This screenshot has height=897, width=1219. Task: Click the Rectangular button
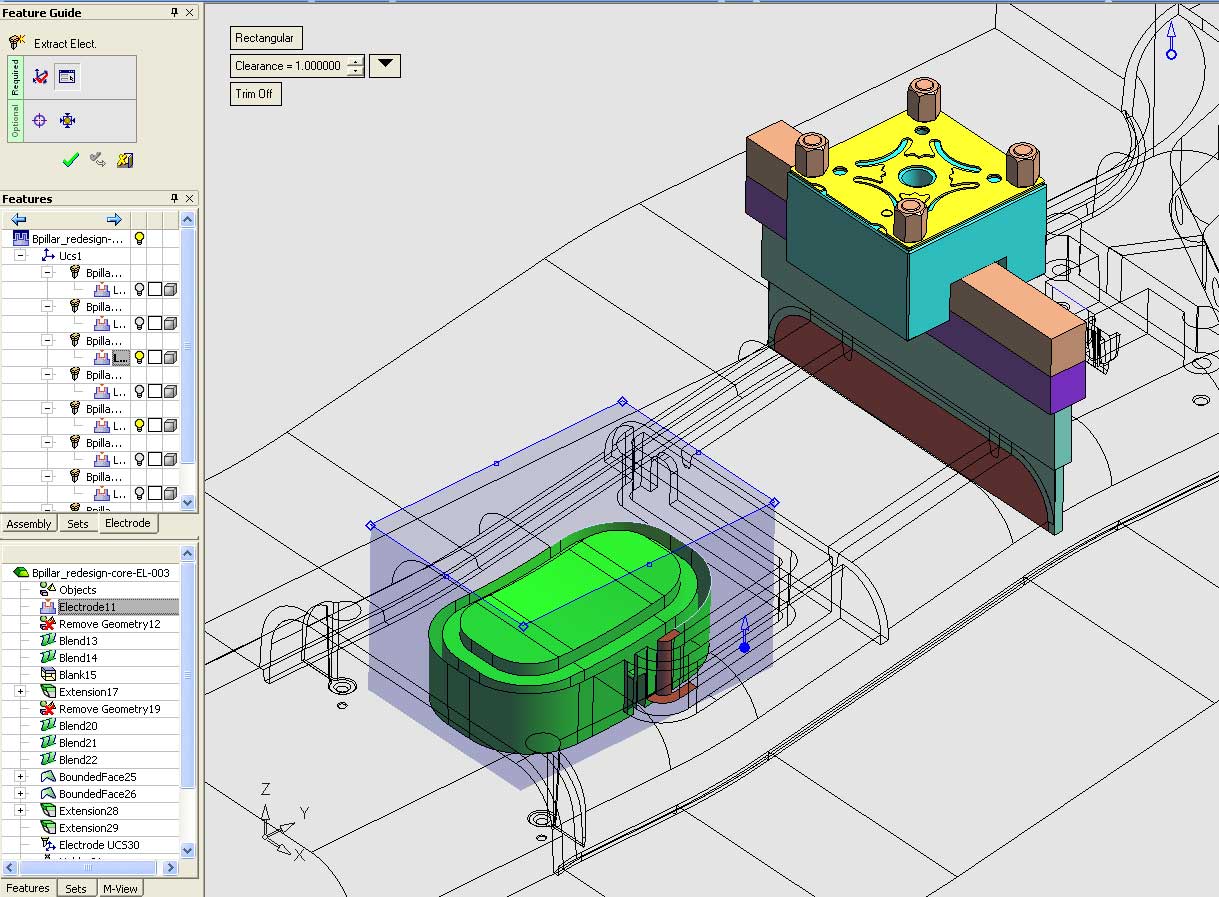[x=265, y=37]
